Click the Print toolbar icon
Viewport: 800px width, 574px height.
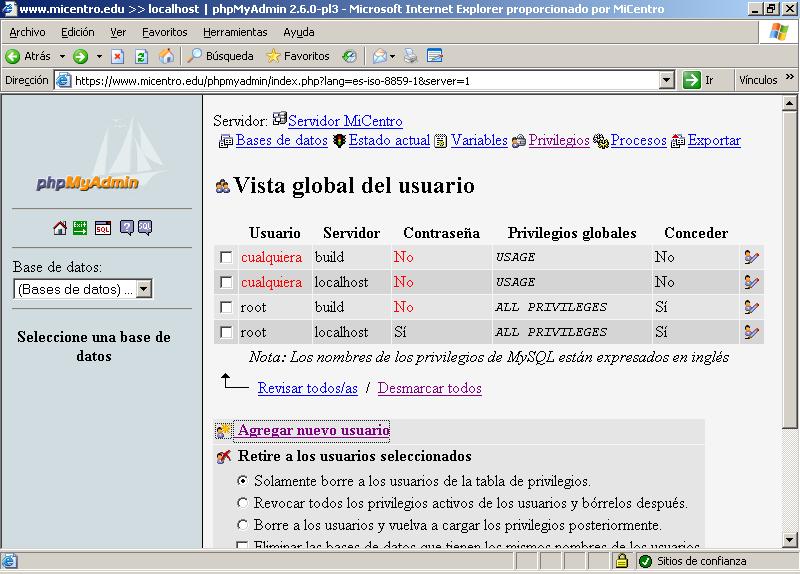tap(411, 56)
